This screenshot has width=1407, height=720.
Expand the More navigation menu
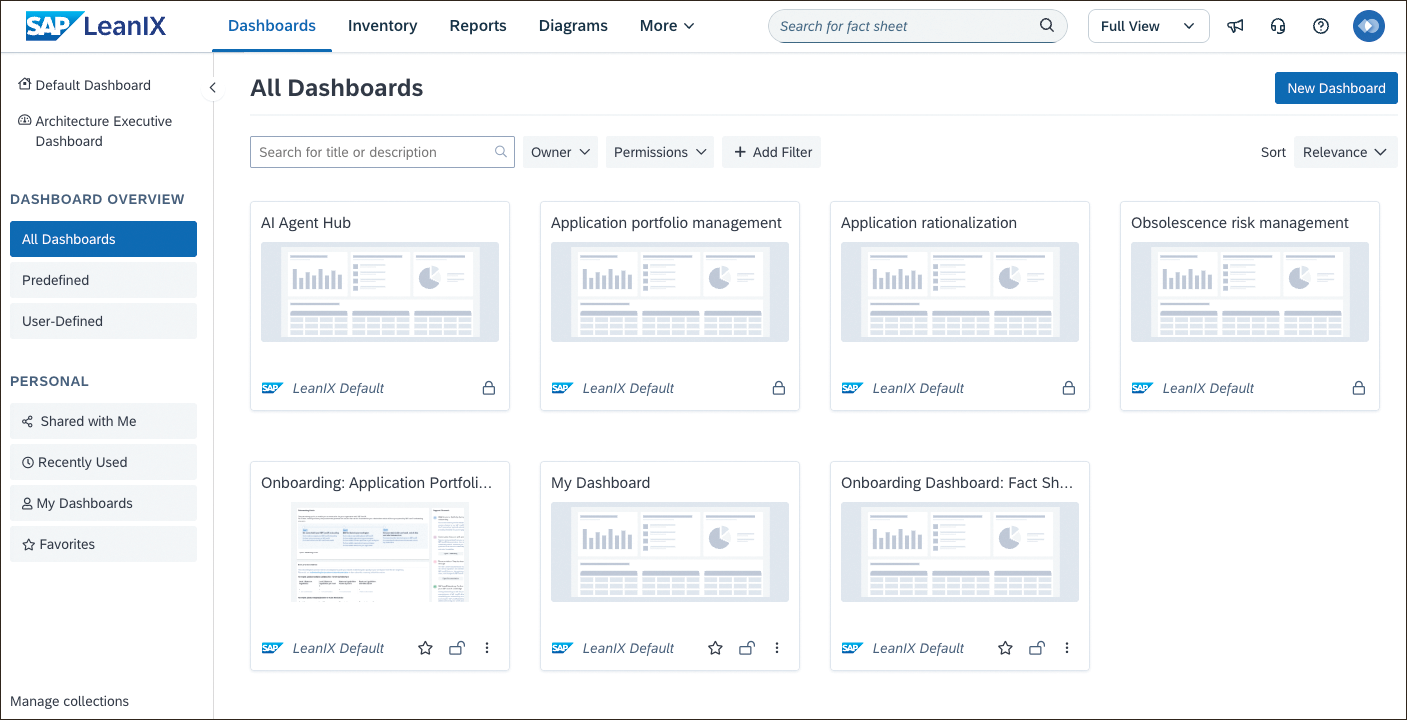667,26
